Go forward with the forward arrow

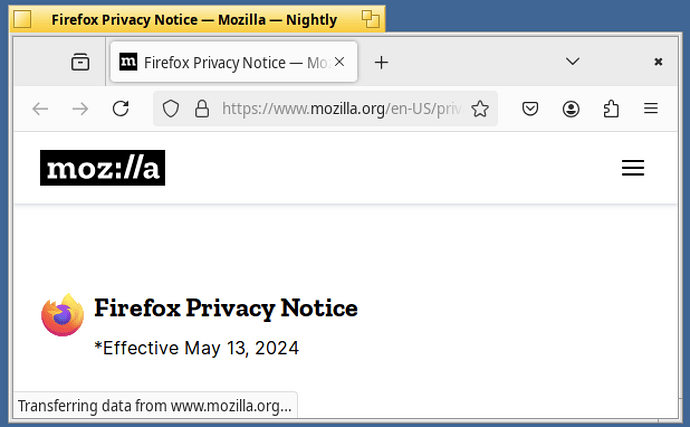point(80,109)
